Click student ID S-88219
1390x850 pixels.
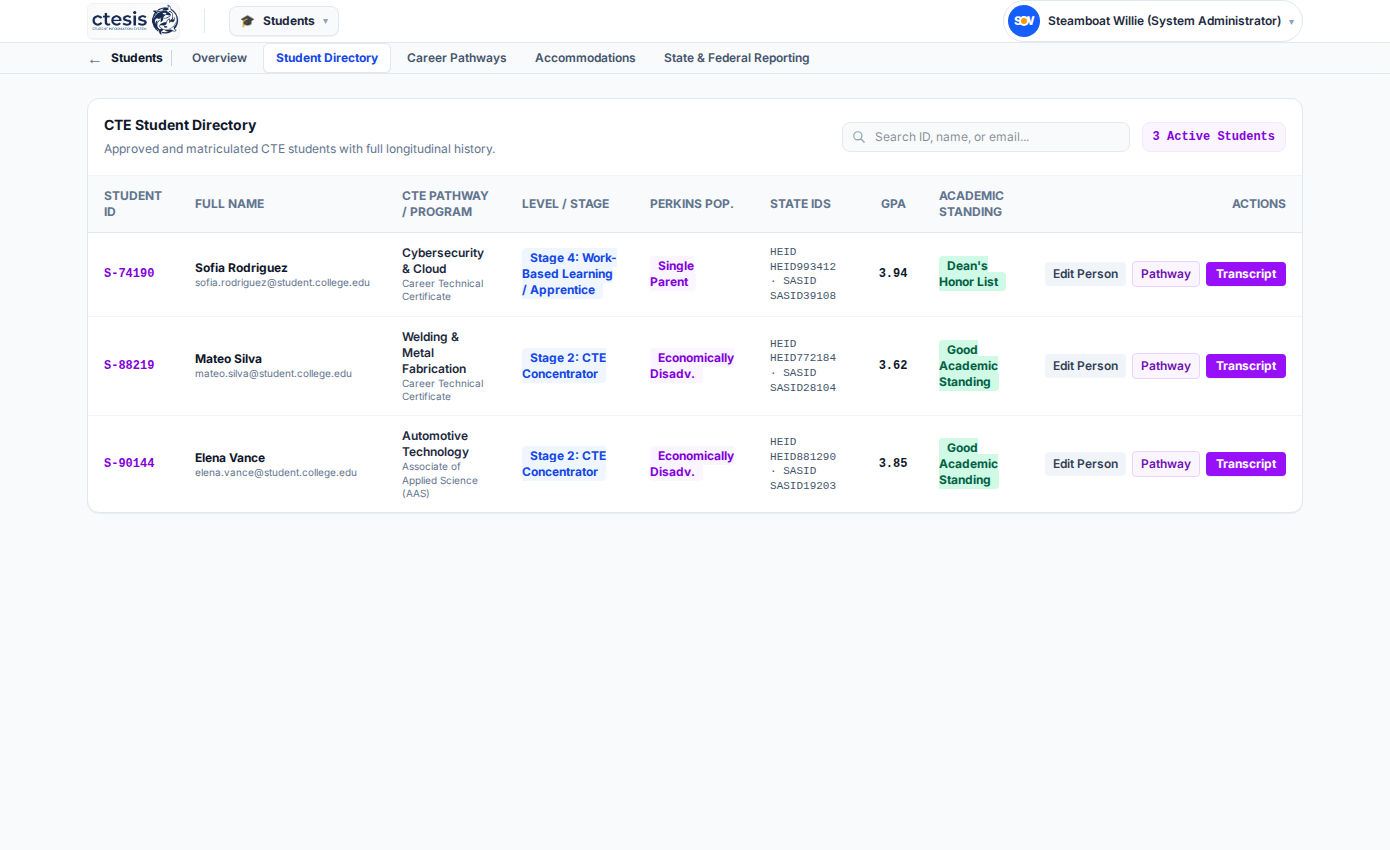point(129,366)
